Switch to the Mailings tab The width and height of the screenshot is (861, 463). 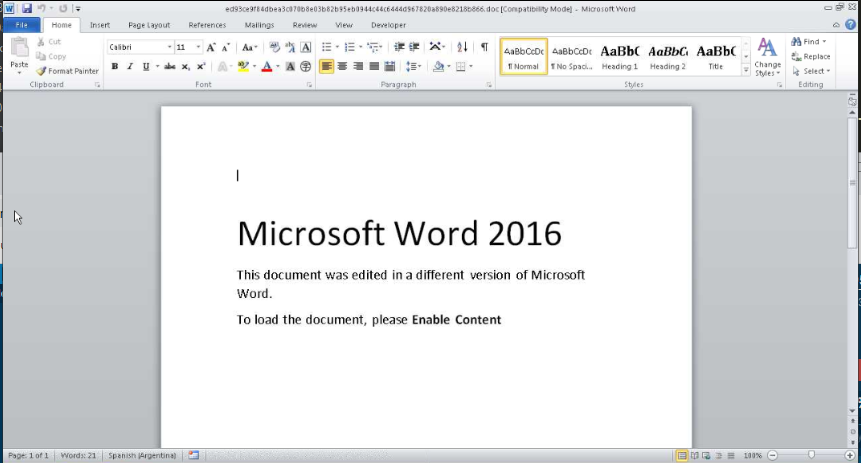259,25
